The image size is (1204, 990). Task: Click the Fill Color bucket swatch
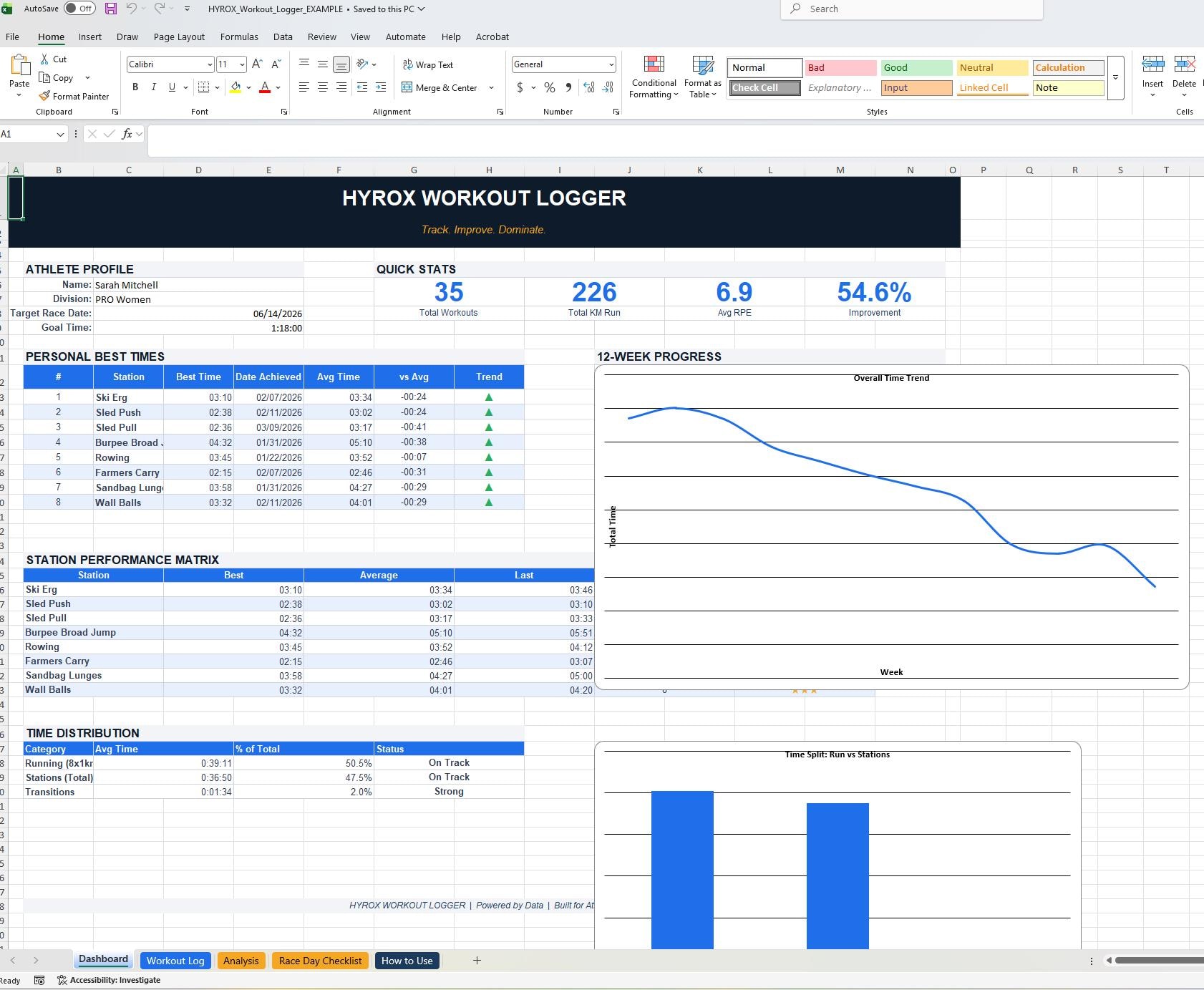pyautogui.click(x=235, y=87)
